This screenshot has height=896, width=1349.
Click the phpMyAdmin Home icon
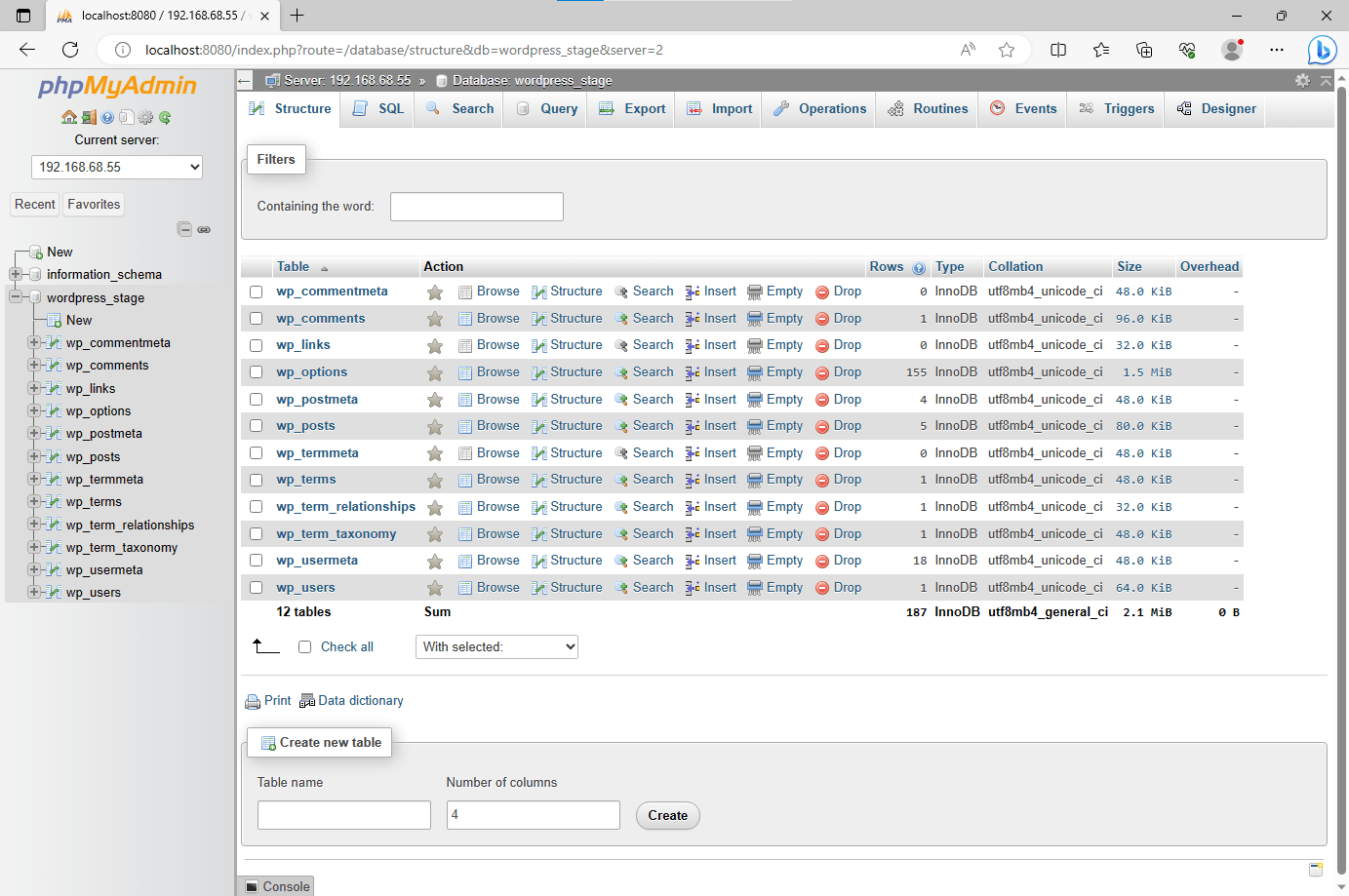(x=68, y=117)
